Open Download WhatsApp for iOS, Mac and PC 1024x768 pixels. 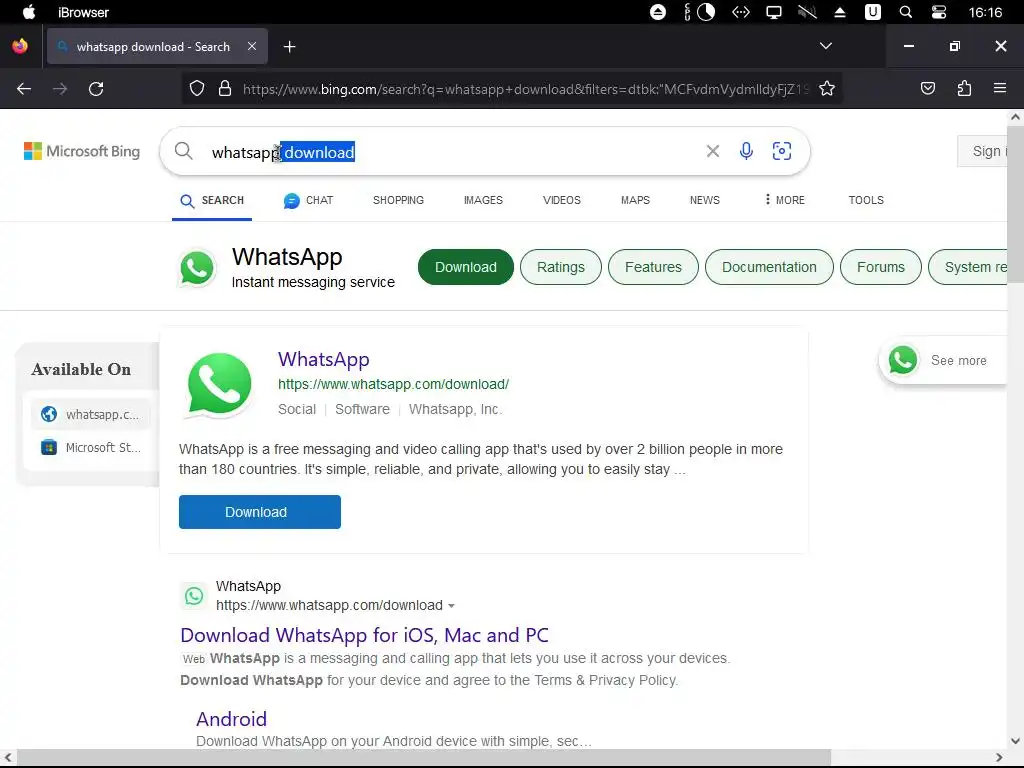point(364,635)
